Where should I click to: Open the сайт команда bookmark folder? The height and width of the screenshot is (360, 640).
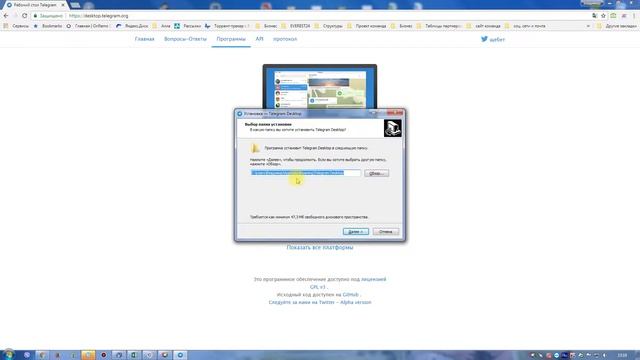pyautogui.click(x=484, y=26)
